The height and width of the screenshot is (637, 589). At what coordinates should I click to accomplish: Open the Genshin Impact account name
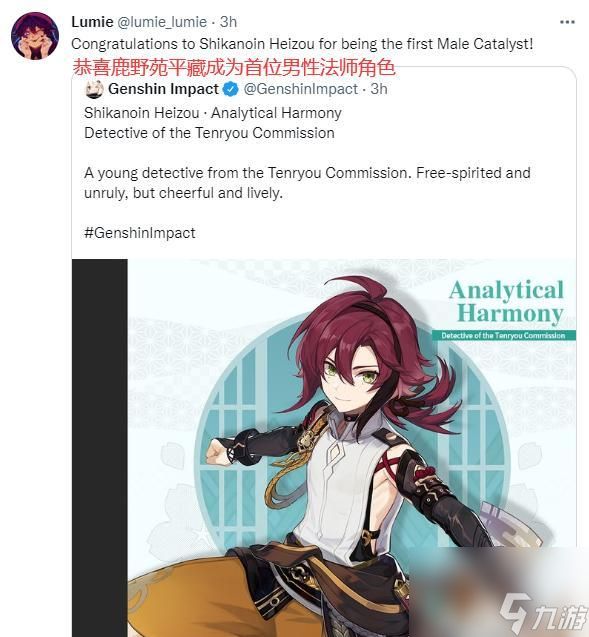coord(163,89)
